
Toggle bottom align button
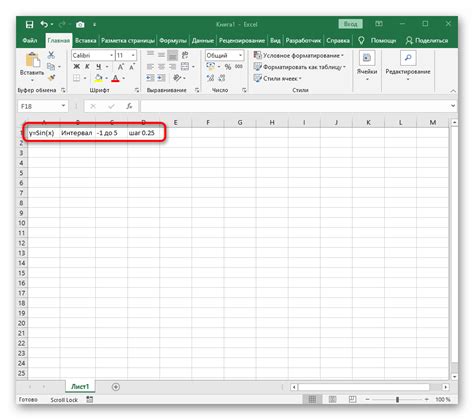pos(173,54)
